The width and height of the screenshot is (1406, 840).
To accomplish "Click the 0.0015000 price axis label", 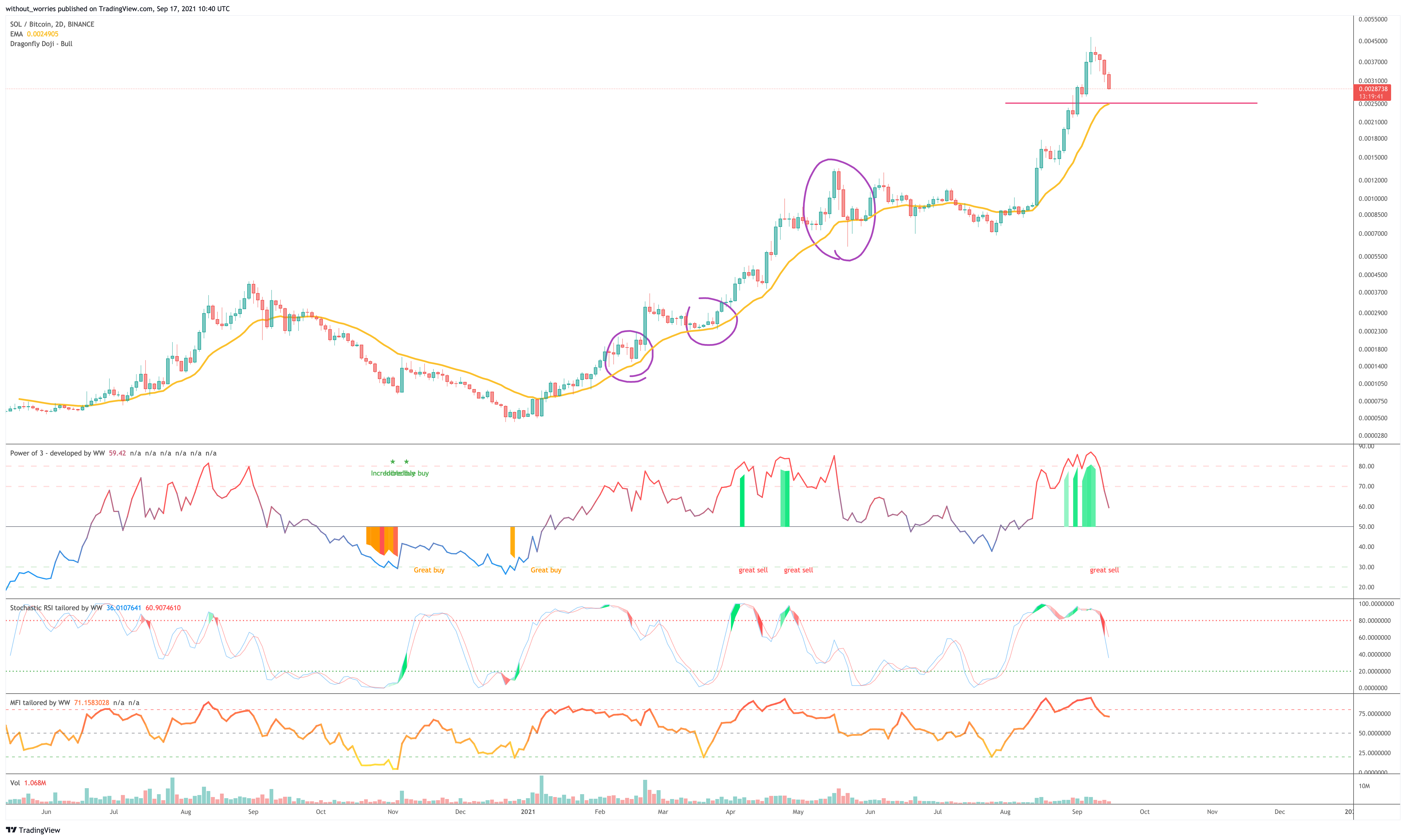I will (x=1372, y=157).
